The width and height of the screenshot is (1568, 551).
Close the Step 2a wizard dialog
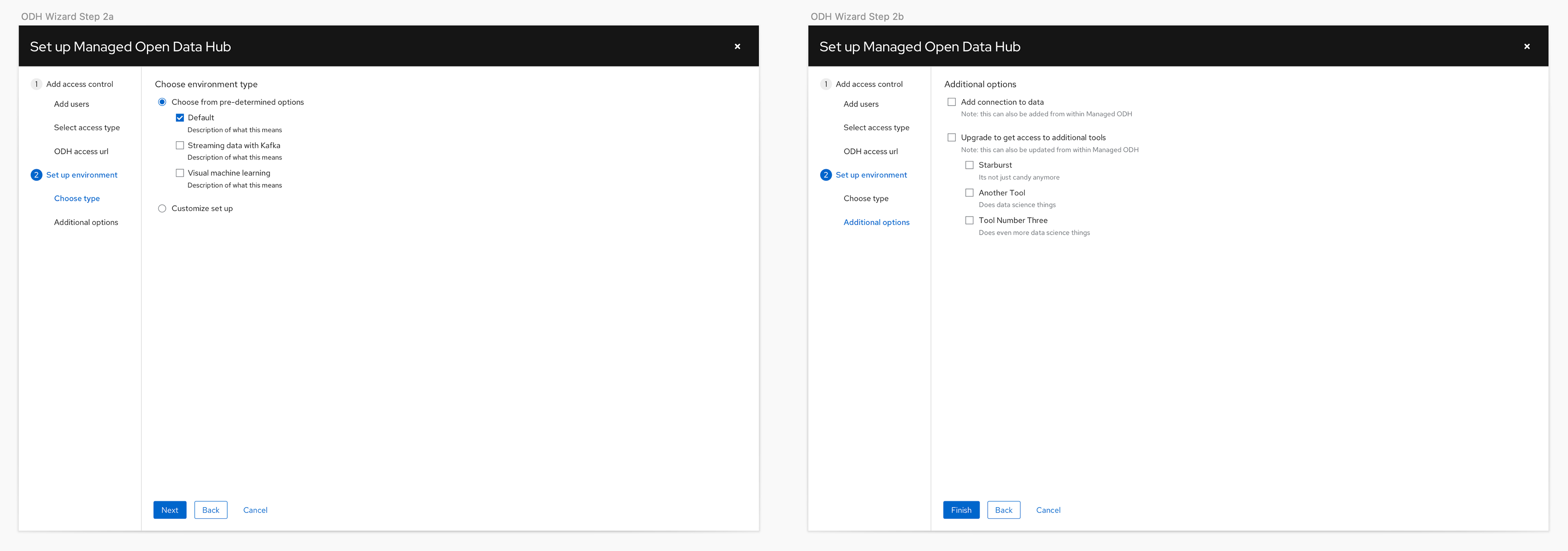pos(737,46)
